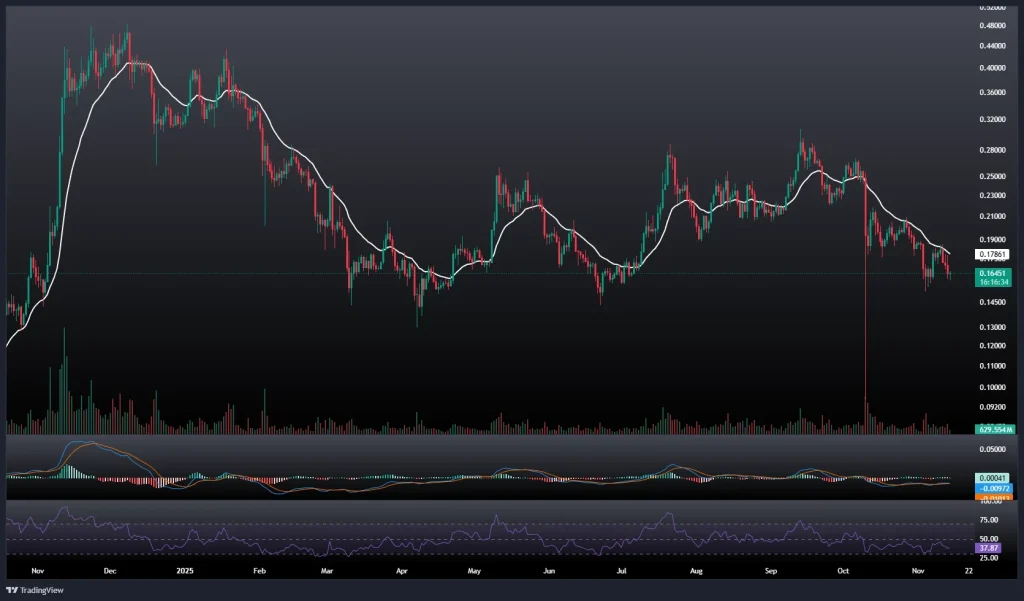Select the blue -0.00972 MACD label

click(994, 487)
